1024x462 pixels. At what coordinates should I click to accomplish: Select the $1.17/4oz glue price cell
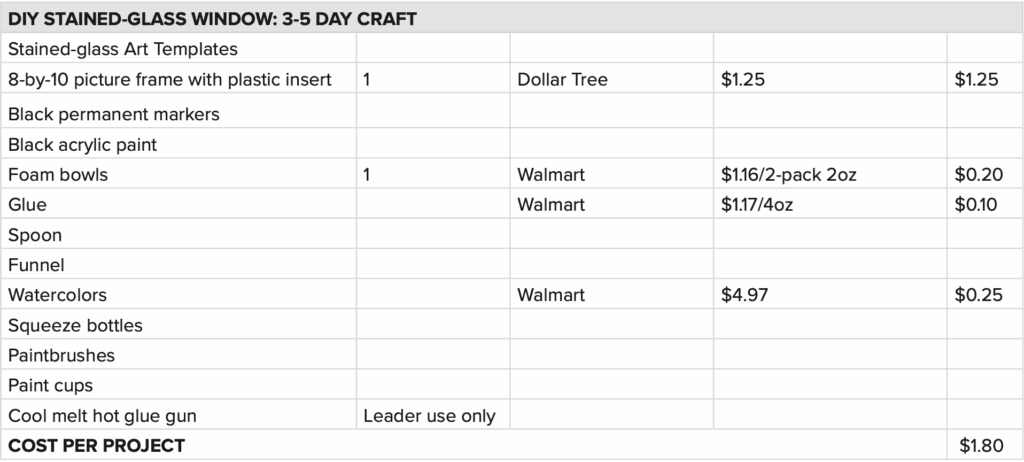[x=758, y=205]
